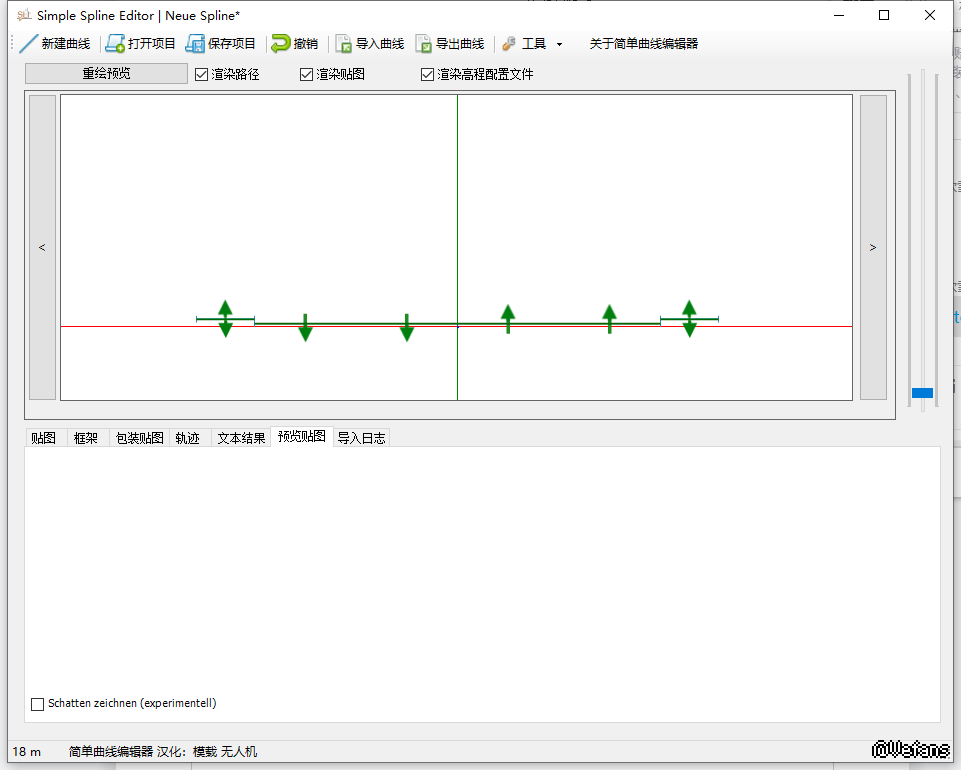Switch to the 导入日志 tab

point(362,438)
